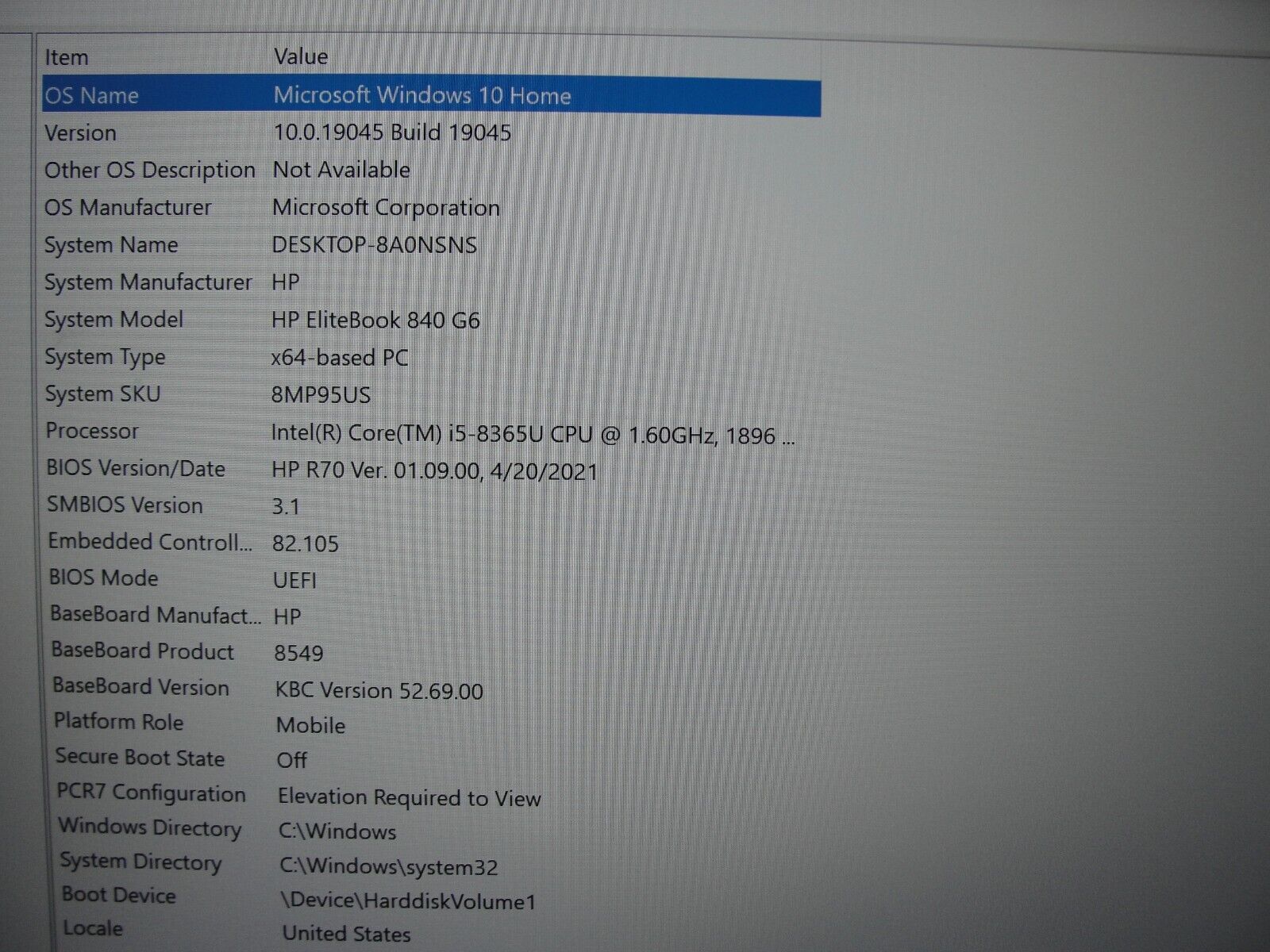Select the SMBIOS Version row

[x=125, y=505]
